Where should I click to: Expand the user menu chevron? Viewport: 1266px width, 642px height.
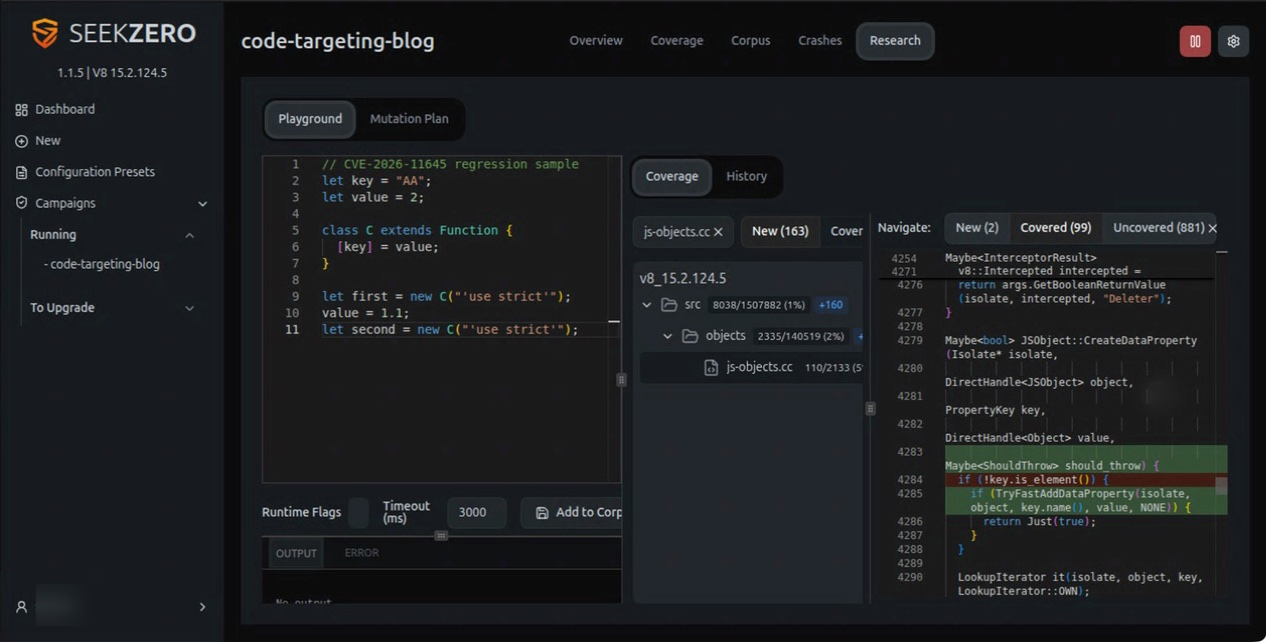tap(203, 607)
